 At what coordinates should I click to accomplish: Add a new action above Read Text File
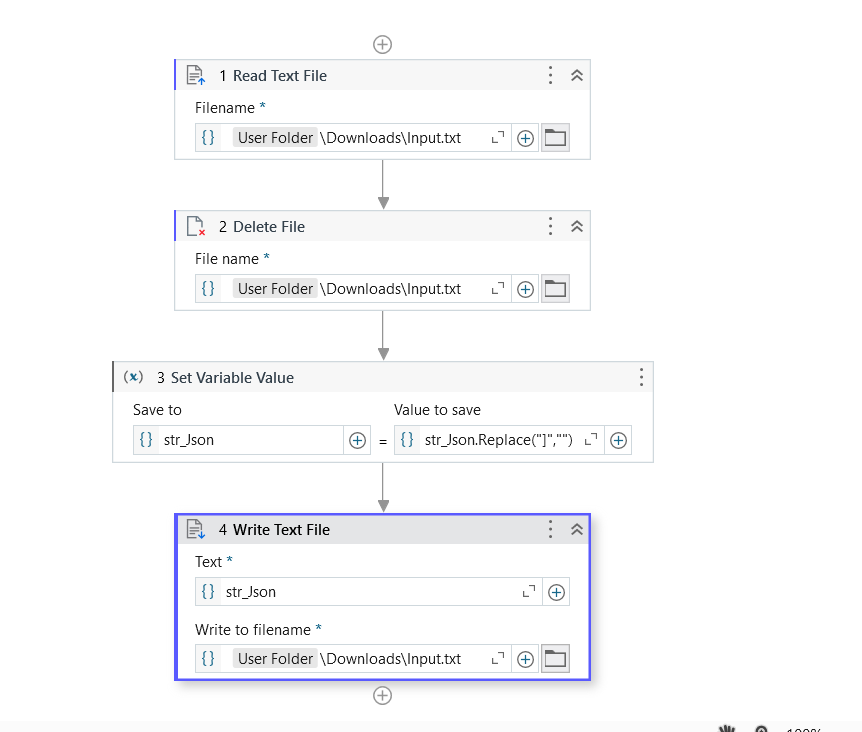pyautogui.click(x=382, y=44)
